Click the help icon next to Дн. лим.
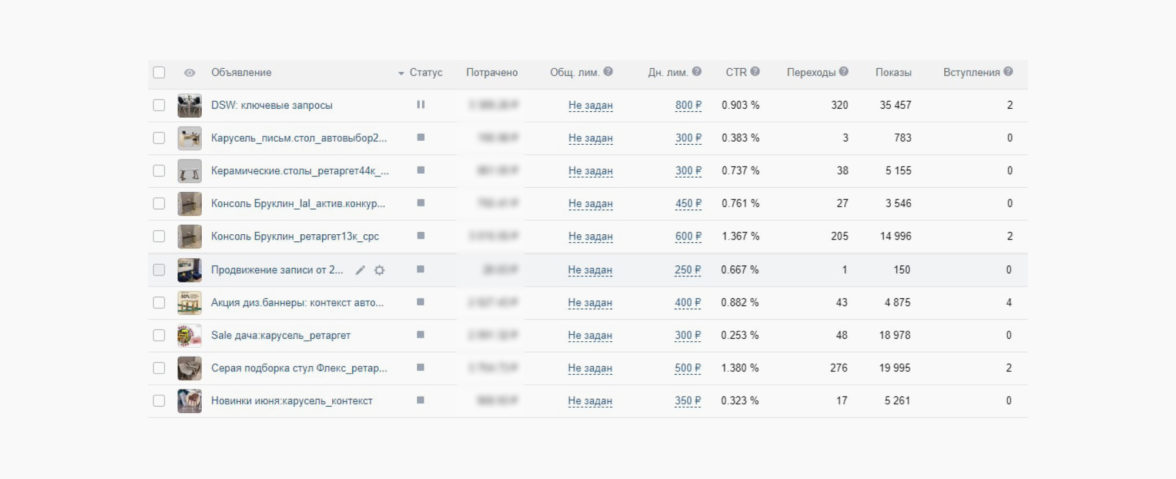 point(697,72)
